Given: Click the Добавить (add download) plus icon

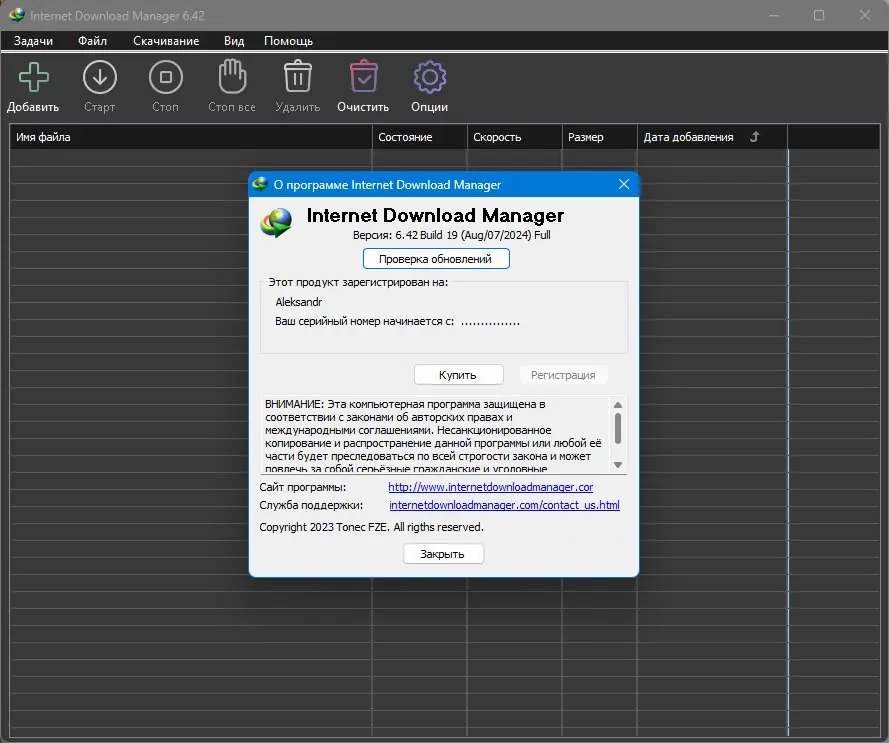Looking at the screenshot, I should (x=33, y=77).
